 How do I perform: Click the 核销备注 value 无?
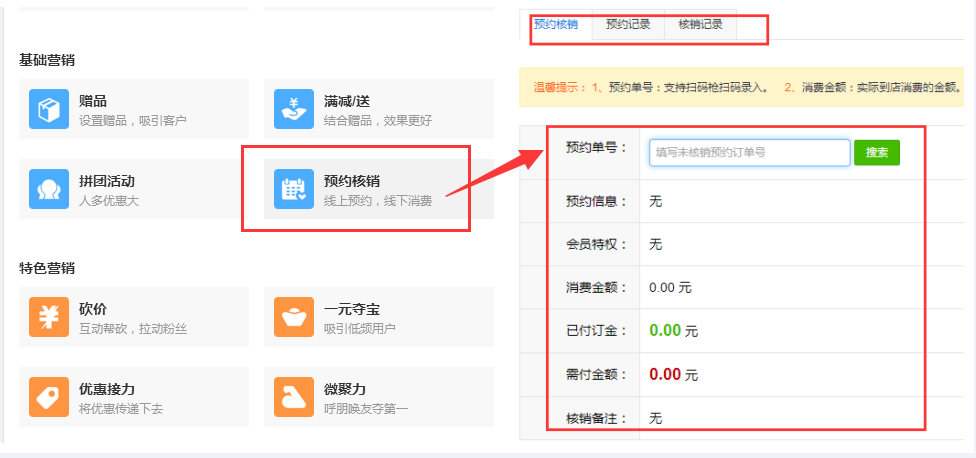click(x=655, y=418)
